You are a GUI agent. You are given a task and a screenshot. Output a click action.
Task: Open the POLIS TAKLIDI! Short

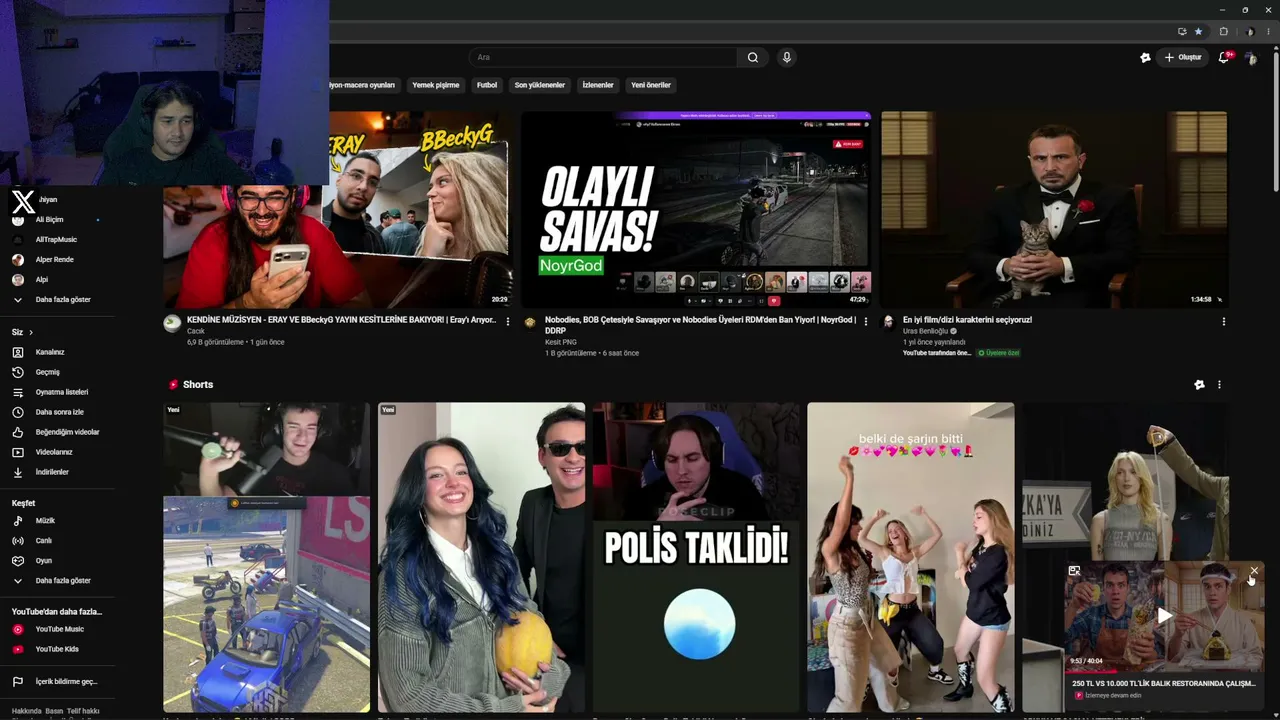pyautogui.click(x=697, y=557)
